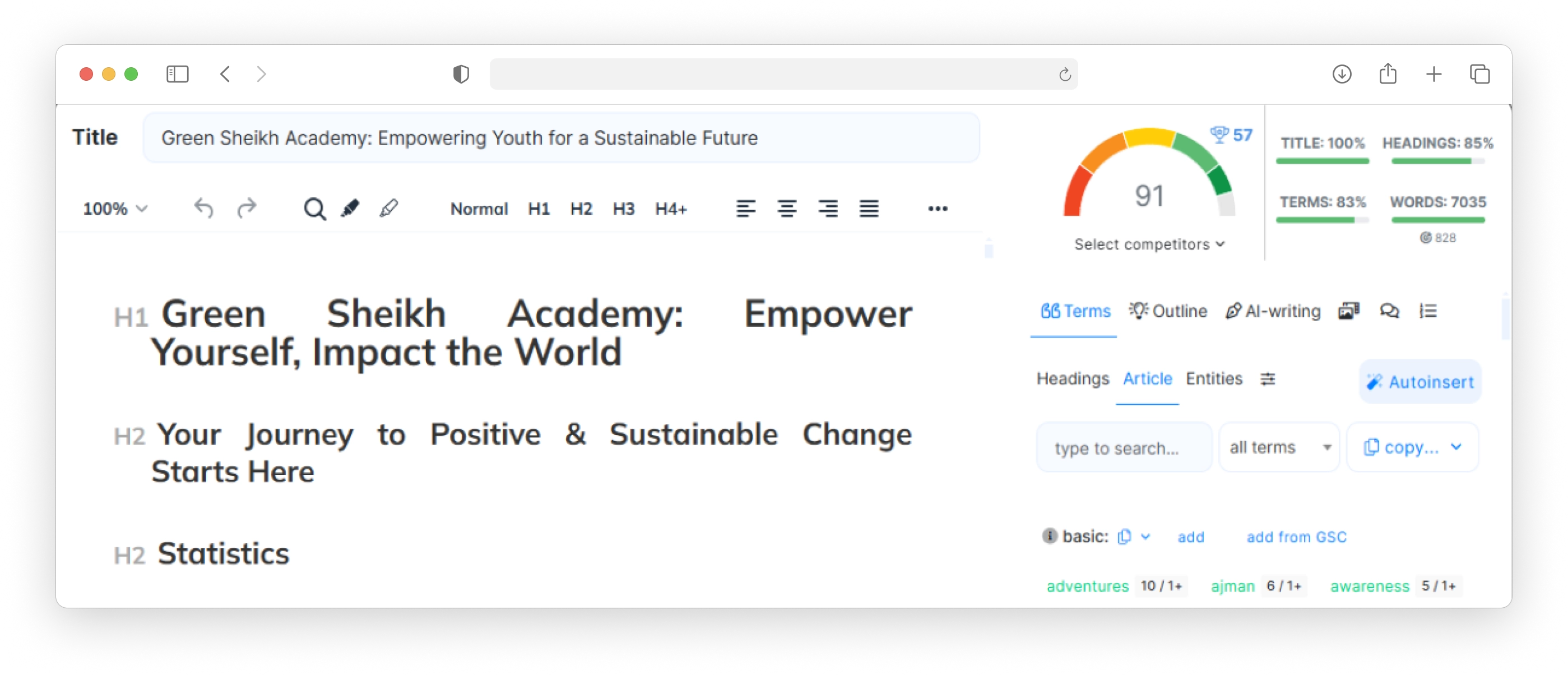Screen dimensions: 1568x675
Task: Open the images panel icon
Action: tap(1348, 311)
